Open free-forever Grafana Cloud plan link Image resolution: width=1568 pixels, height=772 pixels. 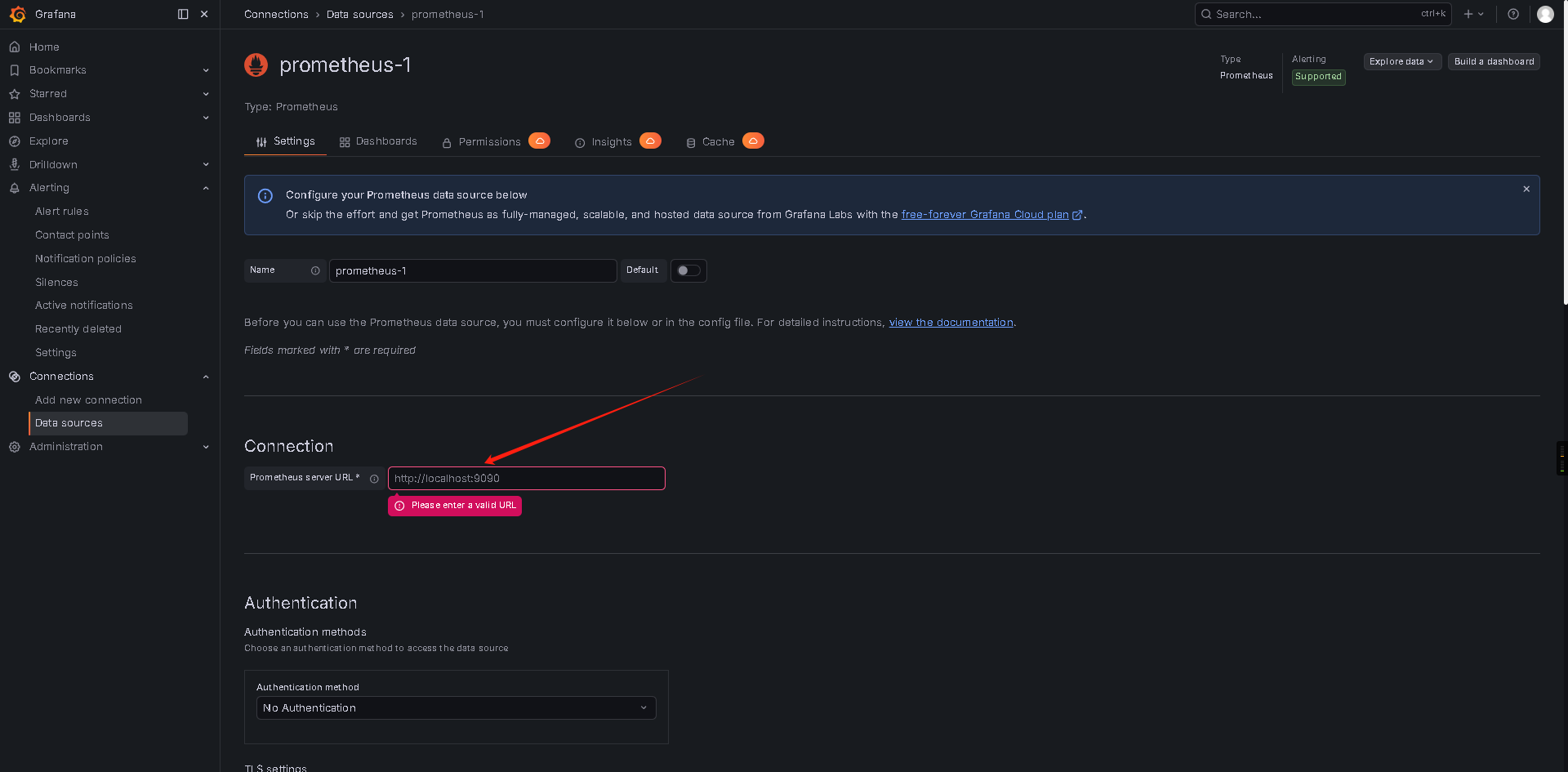pos(991,215)
